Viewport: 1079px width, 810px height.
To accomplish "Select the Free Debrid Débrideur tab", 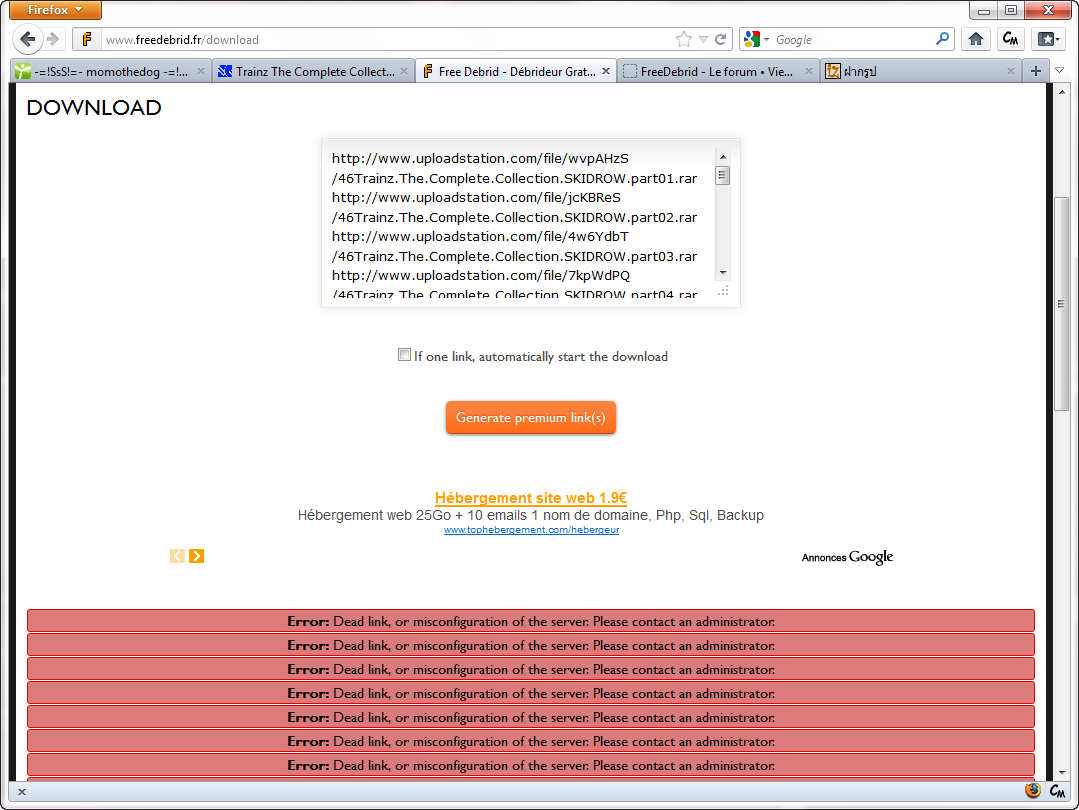I will point(516,71).
